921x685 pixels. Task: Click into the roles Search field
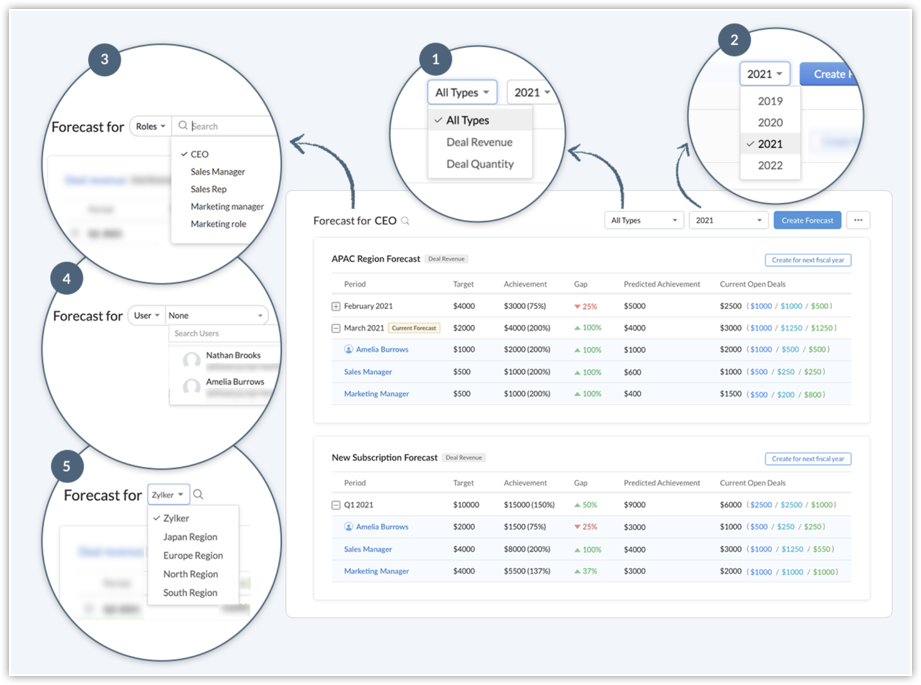(x=230, y=127)
